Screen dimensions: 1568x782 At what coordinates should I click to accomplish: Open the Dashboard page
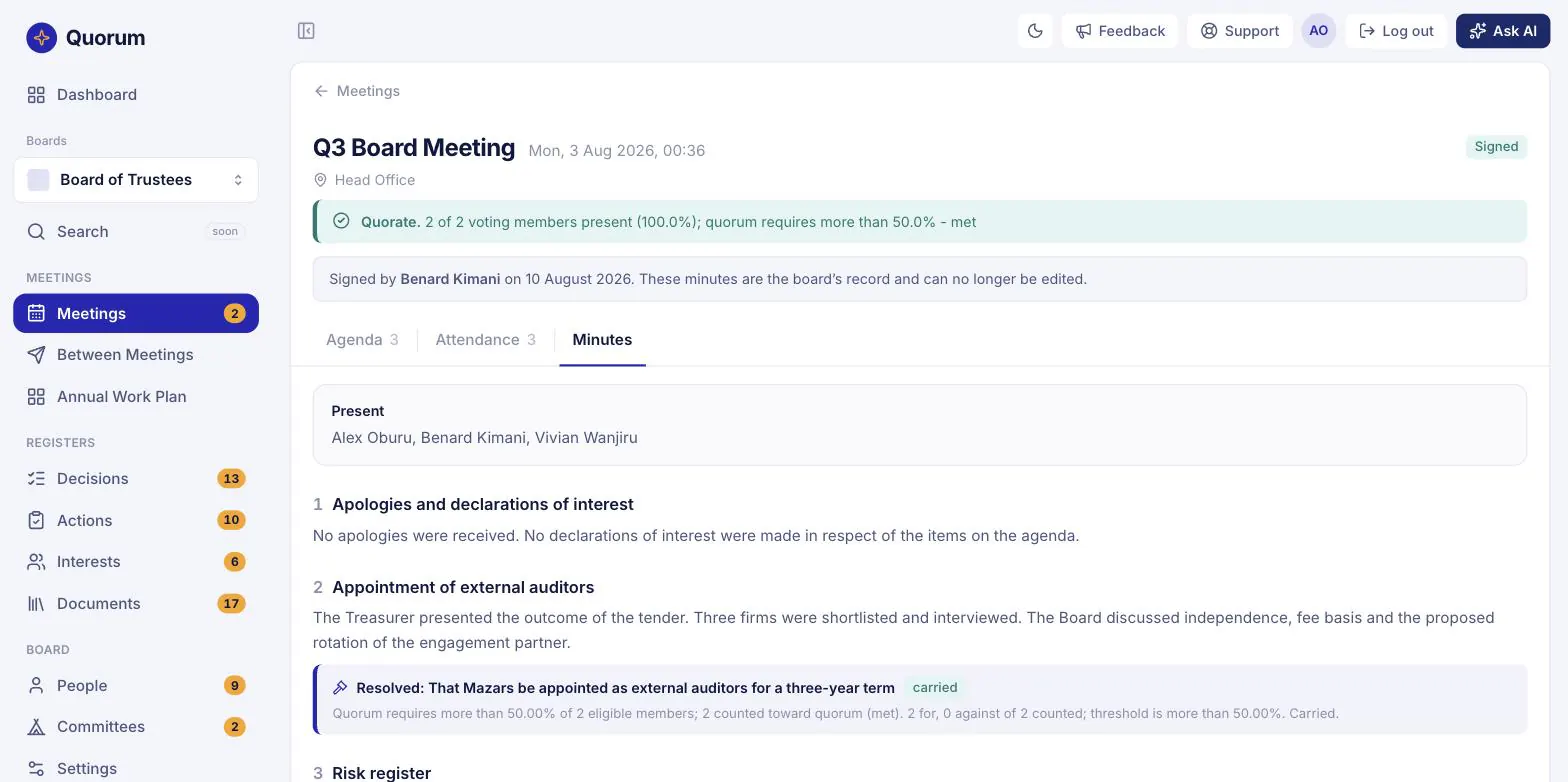tap(136, 95)
